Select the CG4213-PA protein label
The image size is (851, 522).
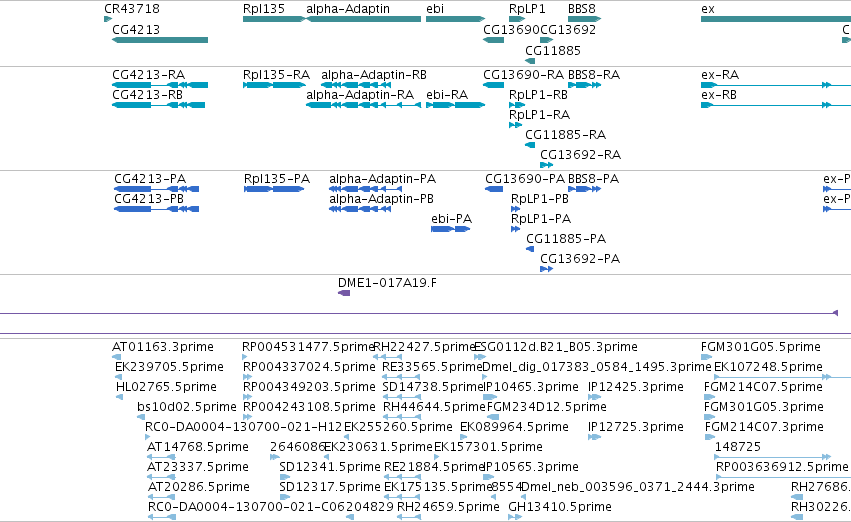[150, 179]
